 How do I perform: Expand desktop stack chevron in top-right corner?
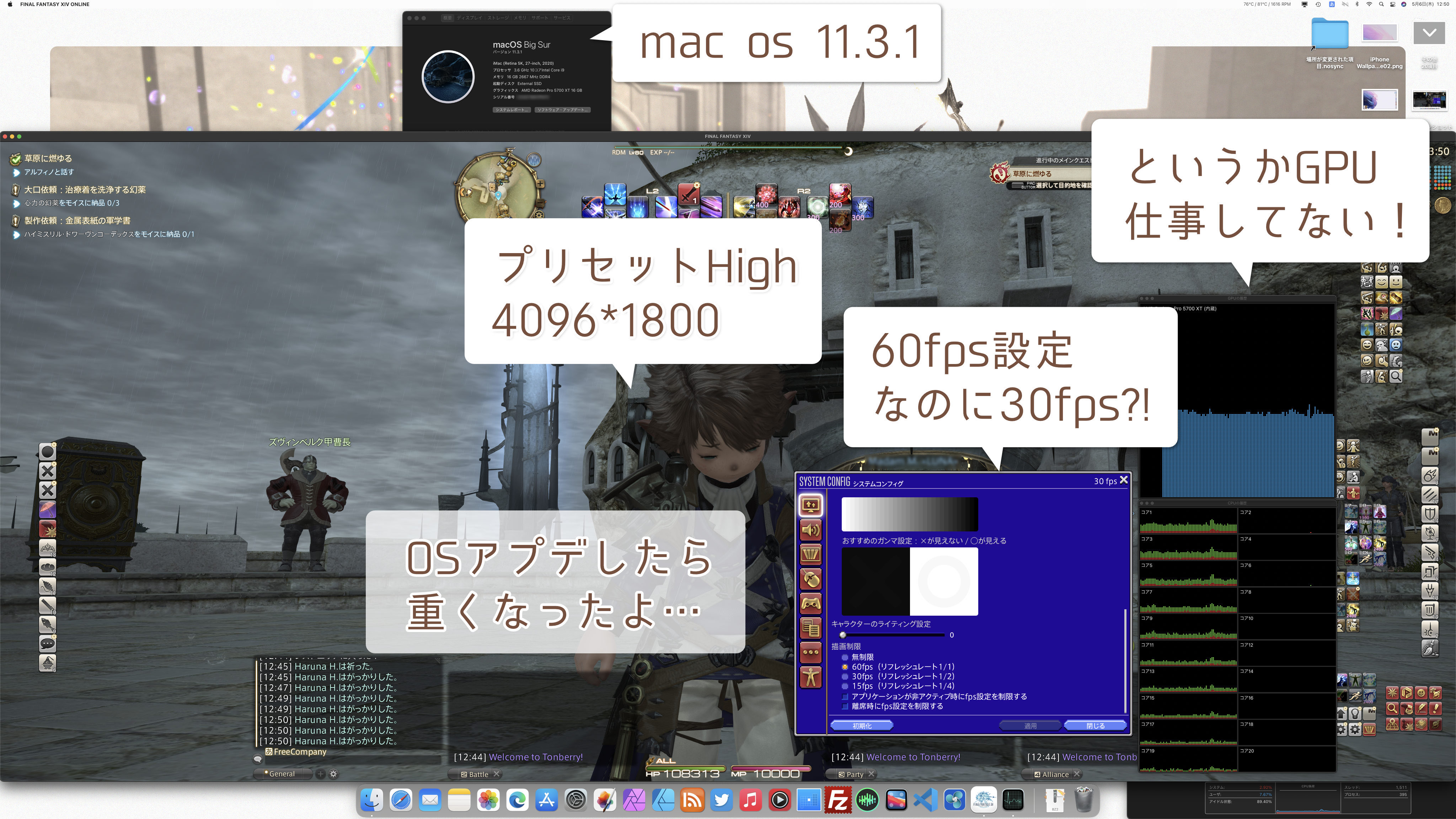coord(1429,33)
